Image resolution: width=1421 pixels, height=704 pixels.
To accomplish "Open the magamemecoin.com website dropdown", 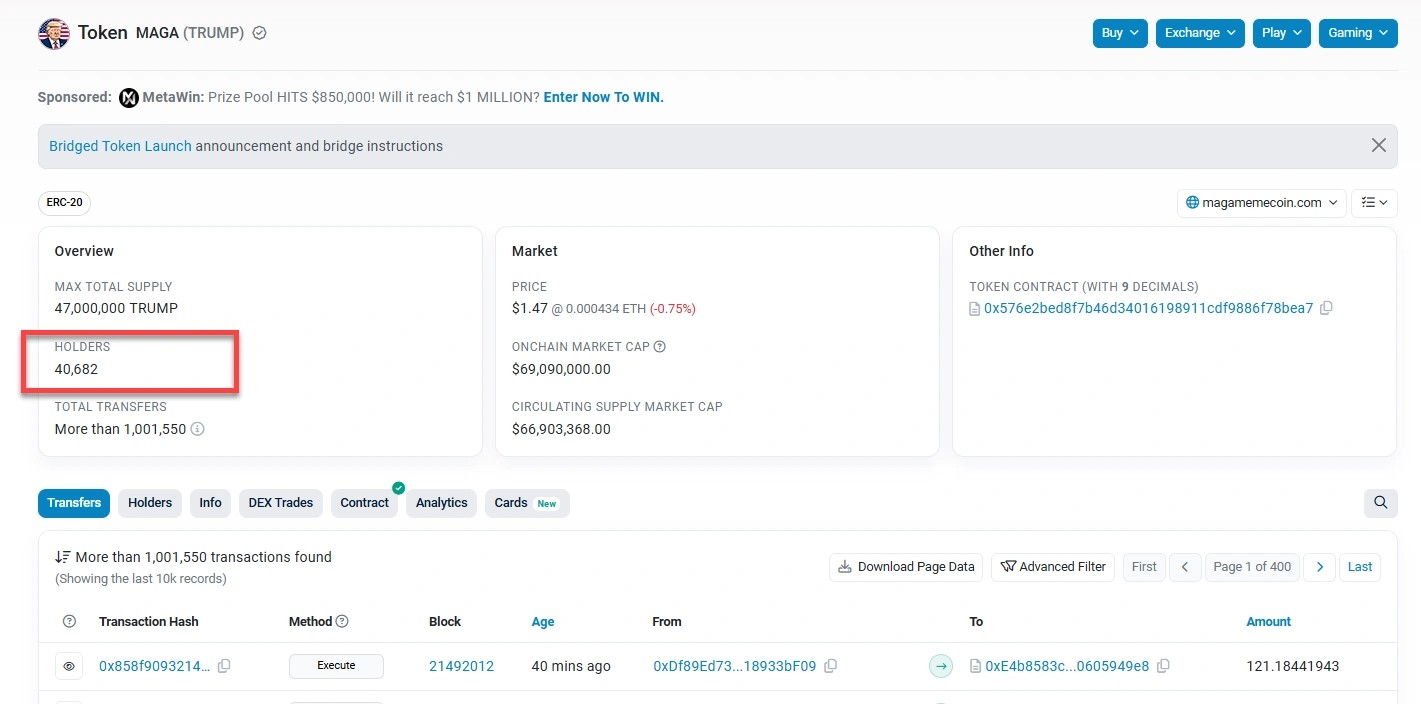I will click(1260, 202).
